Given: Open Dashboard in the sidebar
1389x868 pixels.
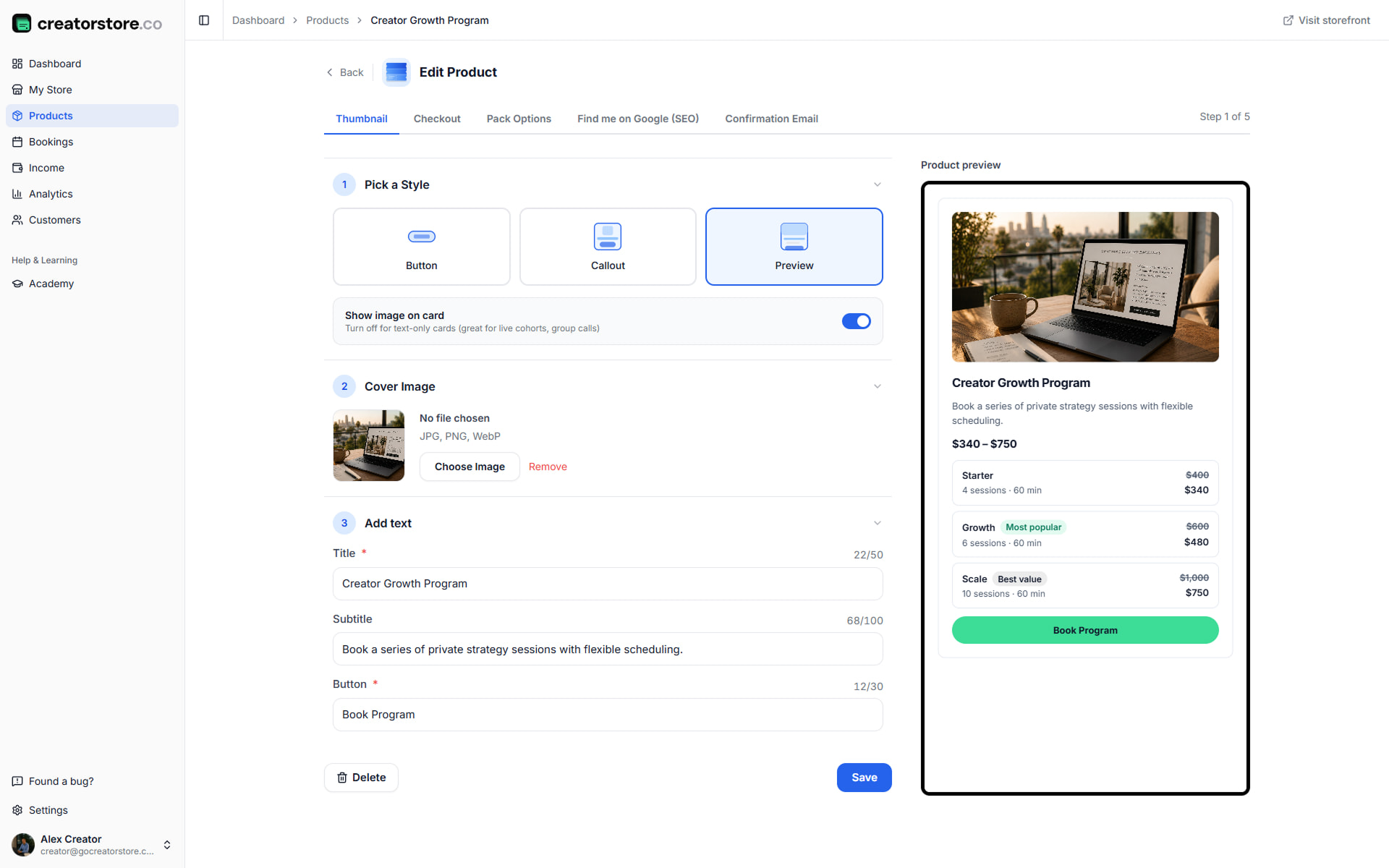Looking at the screenshot, I should click(92, 64).
